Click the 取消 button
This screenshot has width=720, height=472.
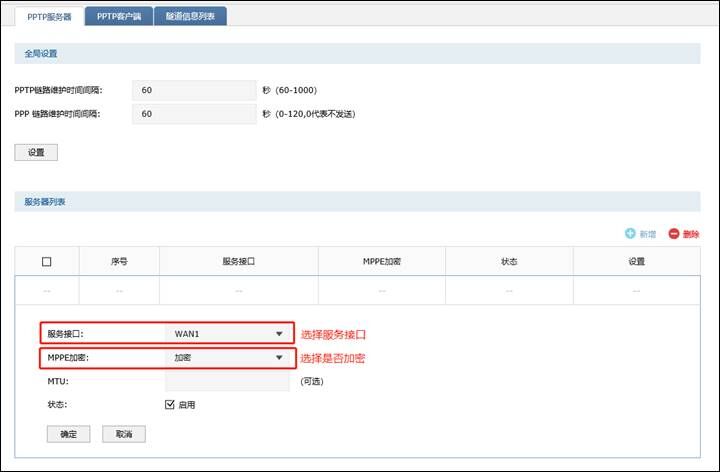(x=123, y=434)
